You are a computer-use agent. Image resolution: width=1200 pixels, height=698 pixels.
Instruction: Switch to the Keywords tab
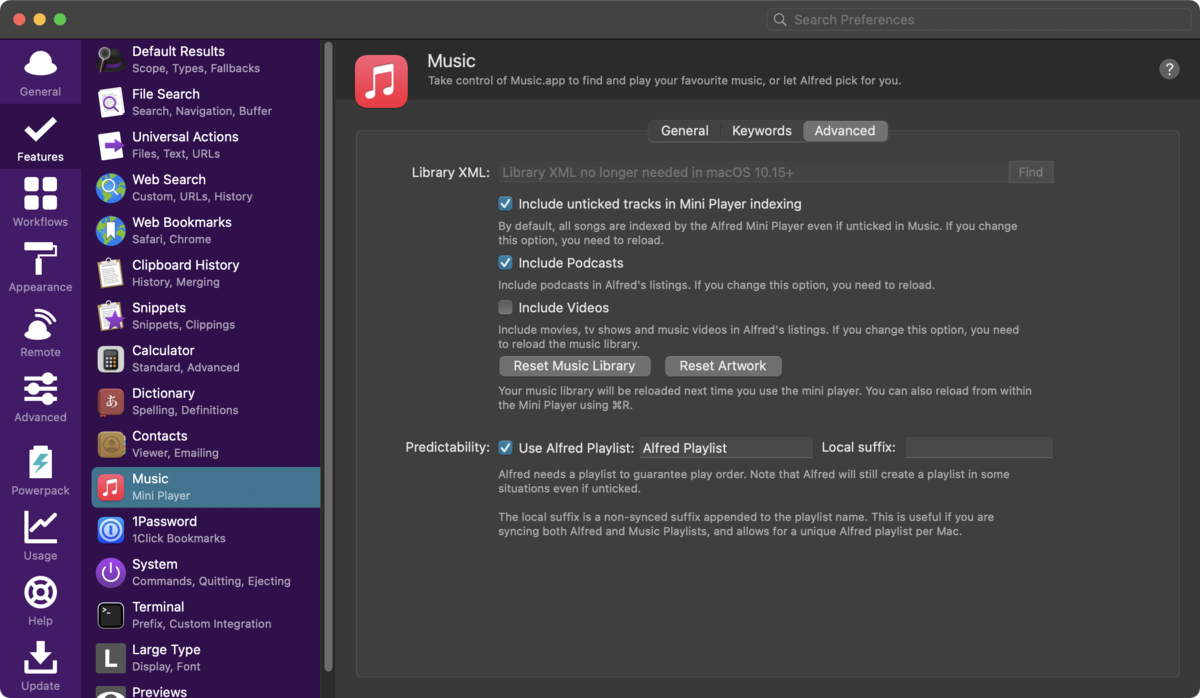[761, 131]
